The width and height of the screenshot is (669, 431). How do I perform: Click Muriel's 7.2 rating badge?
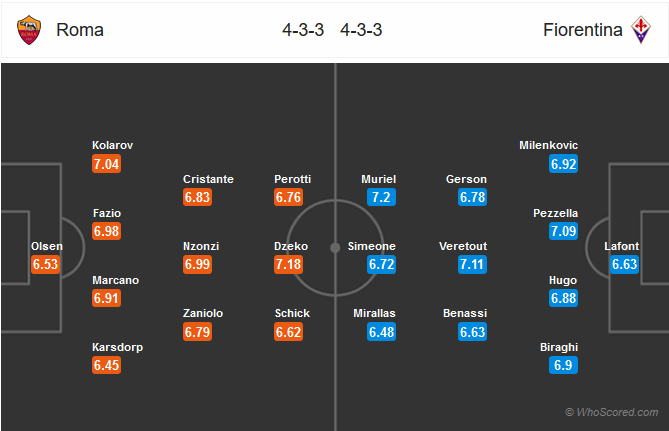(x=381, y=197)
